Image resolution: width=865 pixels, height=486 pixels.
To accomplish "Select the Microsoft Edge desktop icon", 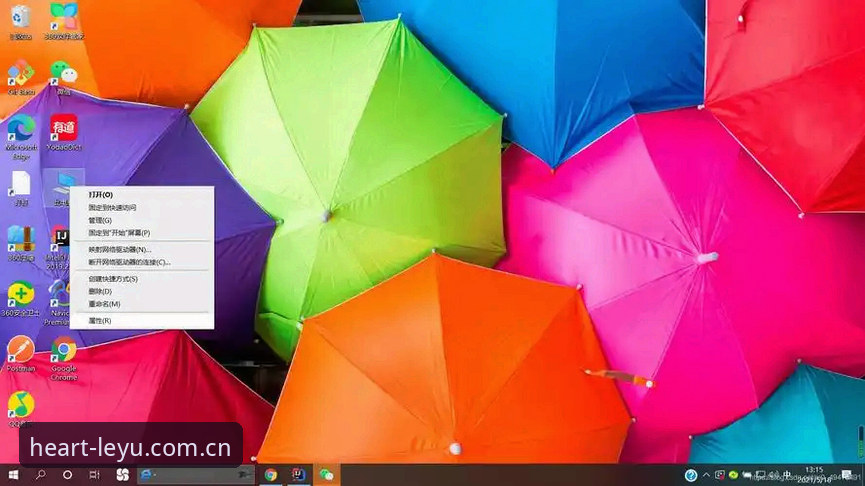I will click(x=21, y=137).
